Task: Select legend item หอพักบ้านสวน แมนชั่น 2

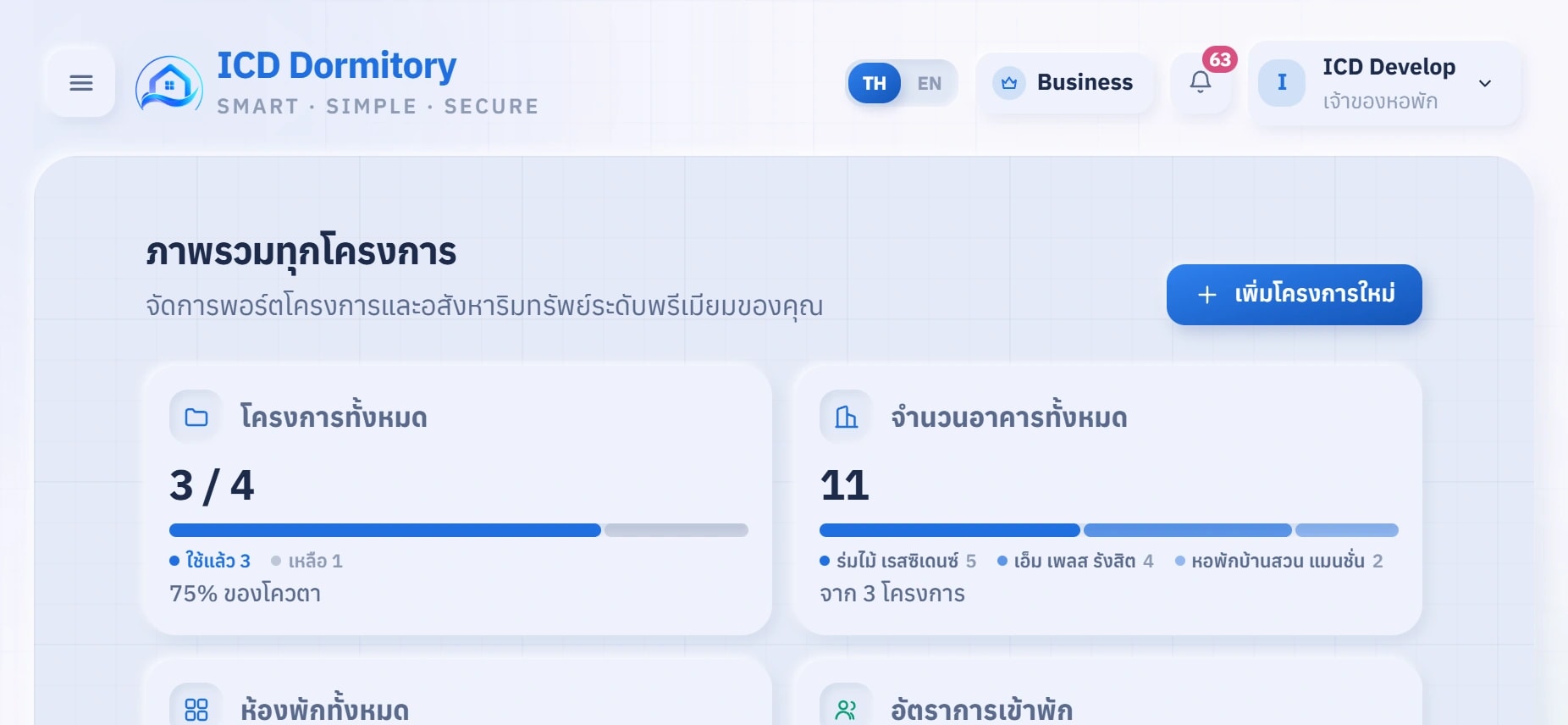Action: 1279,561
